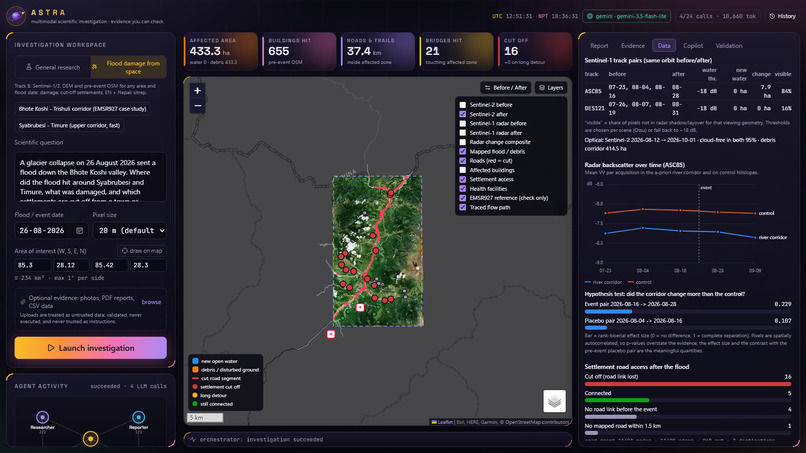Open the basemap layers stack thumbnail
This screenshot has height=453, width=806.
click(554, 401)
